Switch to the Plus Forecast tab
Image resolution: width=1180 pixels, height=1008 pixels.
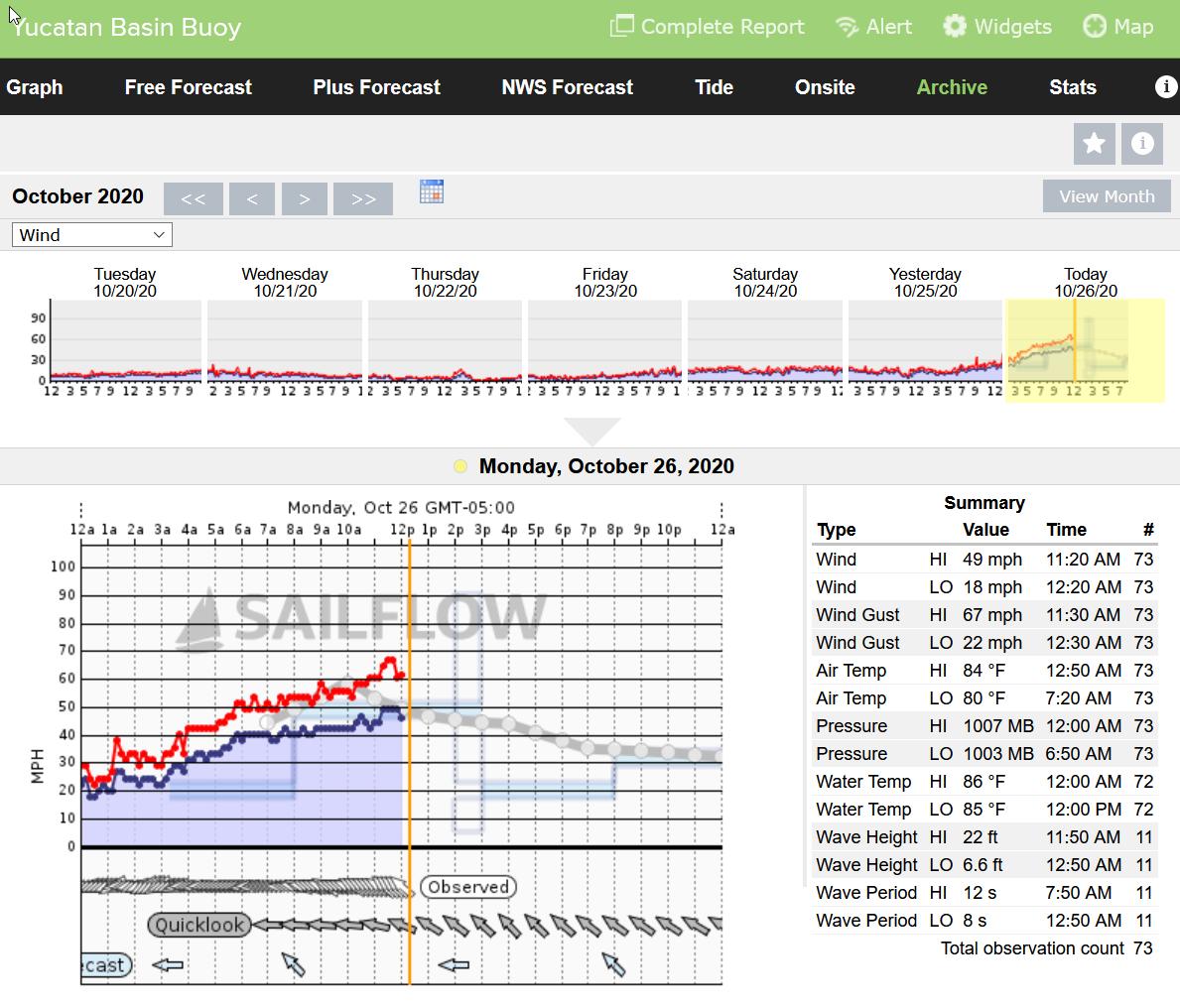(376, 87)
